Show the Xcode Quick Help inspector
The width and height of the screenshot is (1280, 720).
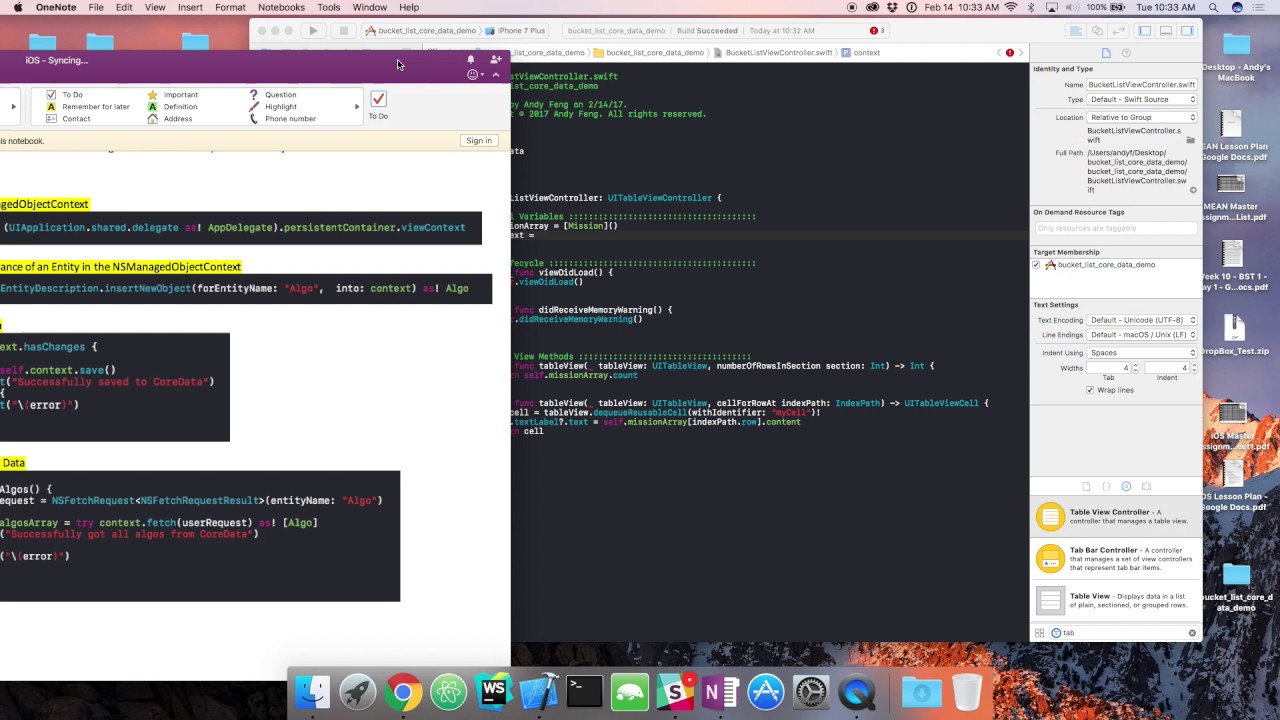[1126, 53]
